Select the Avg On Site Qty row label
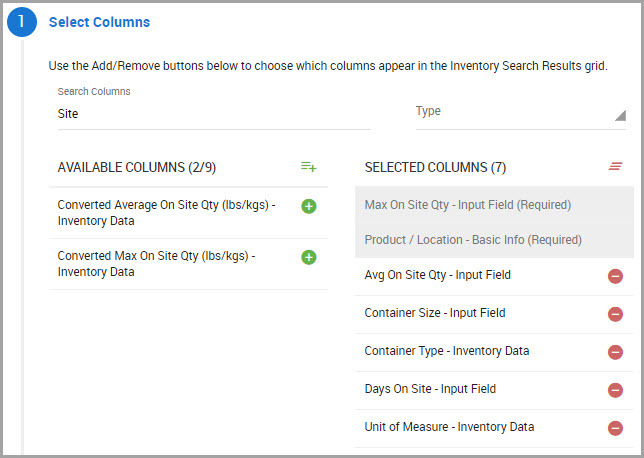Viewport: 644px width, 458px height. (x=438, y=275)
